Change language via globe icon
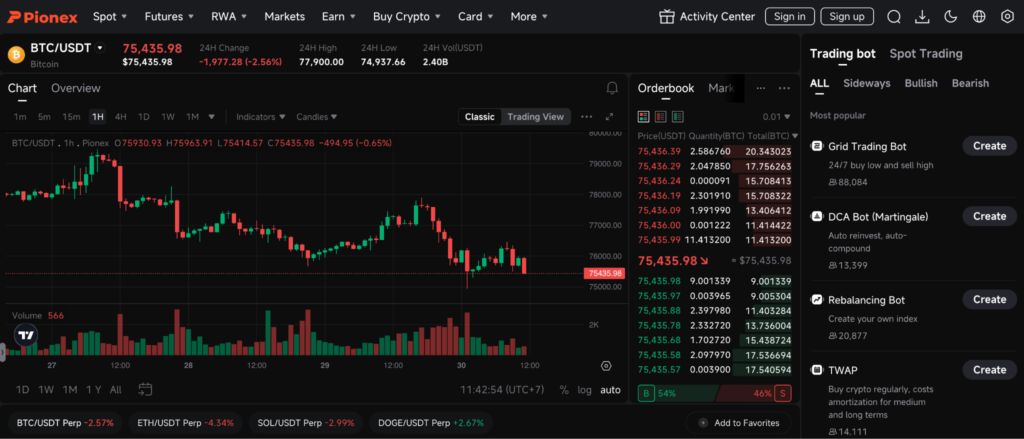 tap(979, 17)
